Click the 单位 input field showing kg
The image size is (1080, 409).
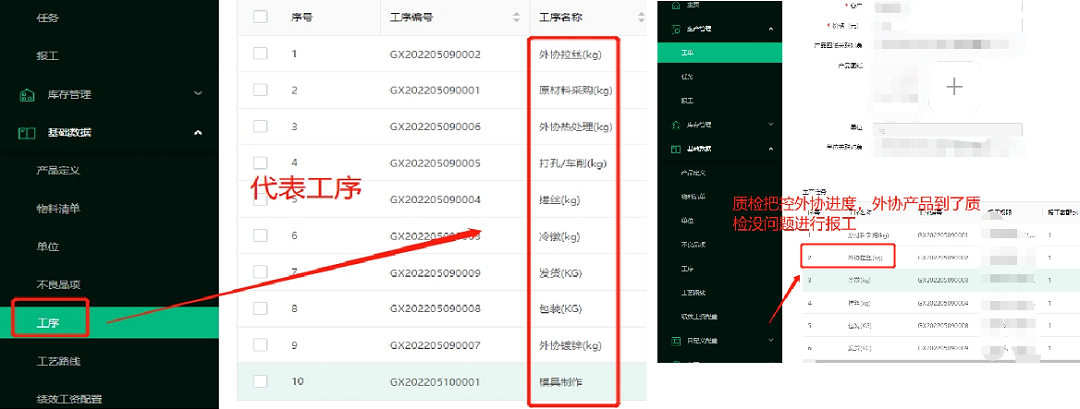coord(947,129)
